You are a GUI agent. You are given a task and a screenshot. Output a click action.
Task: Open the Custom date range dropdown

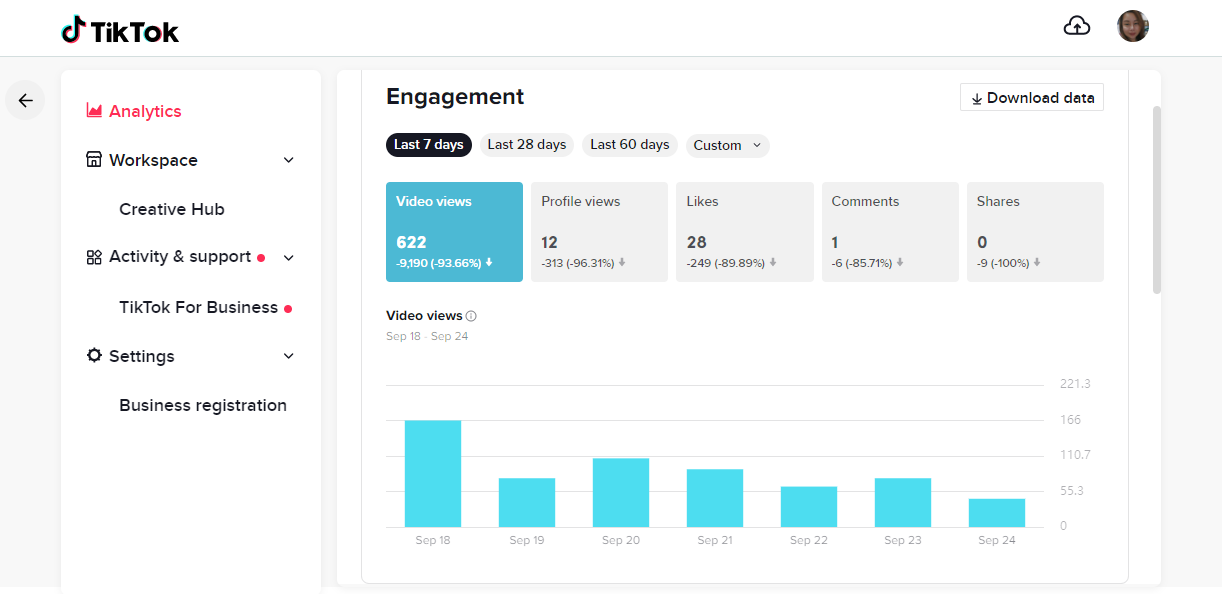pyautogui.click(x=727, y=145)
